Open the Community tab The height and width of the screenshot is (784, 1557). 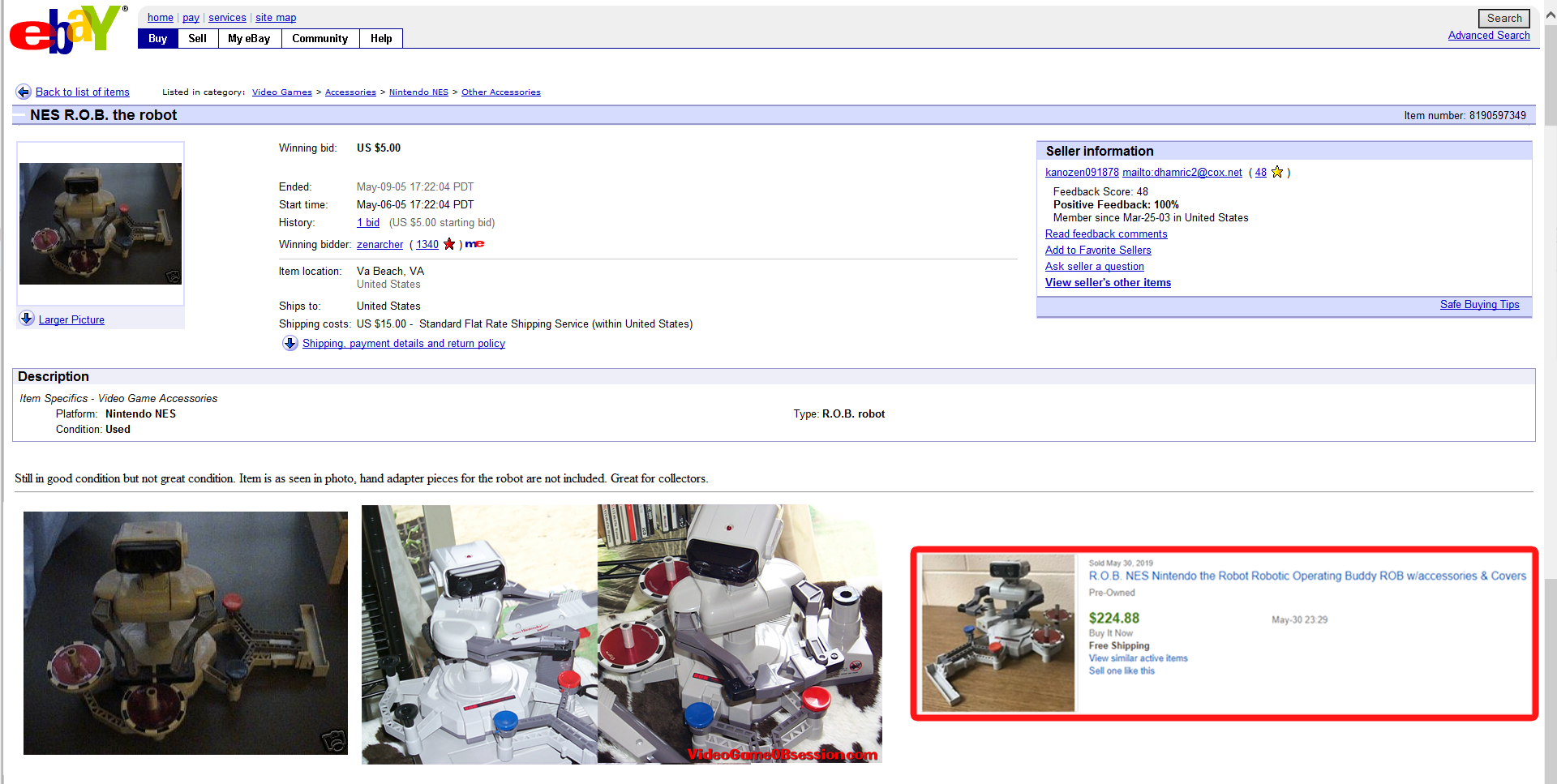click(320, 38)
